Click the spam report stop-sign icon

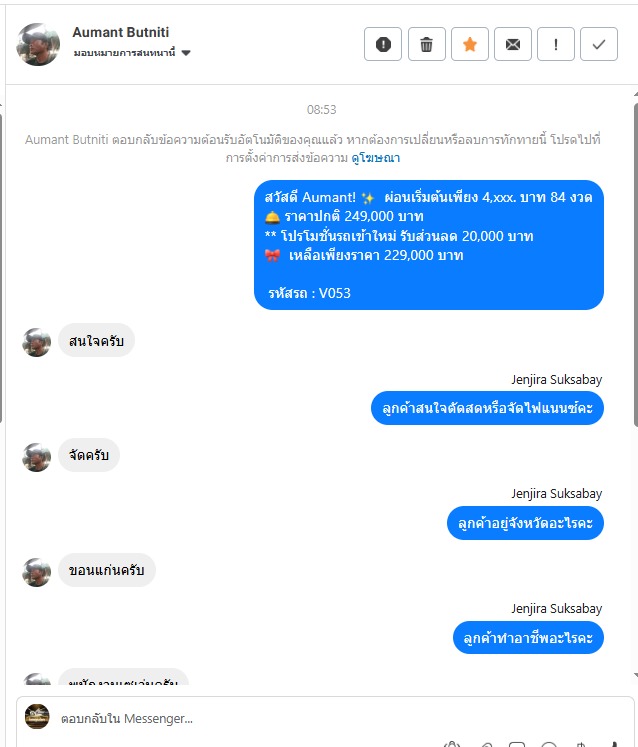tap(383, 44)
